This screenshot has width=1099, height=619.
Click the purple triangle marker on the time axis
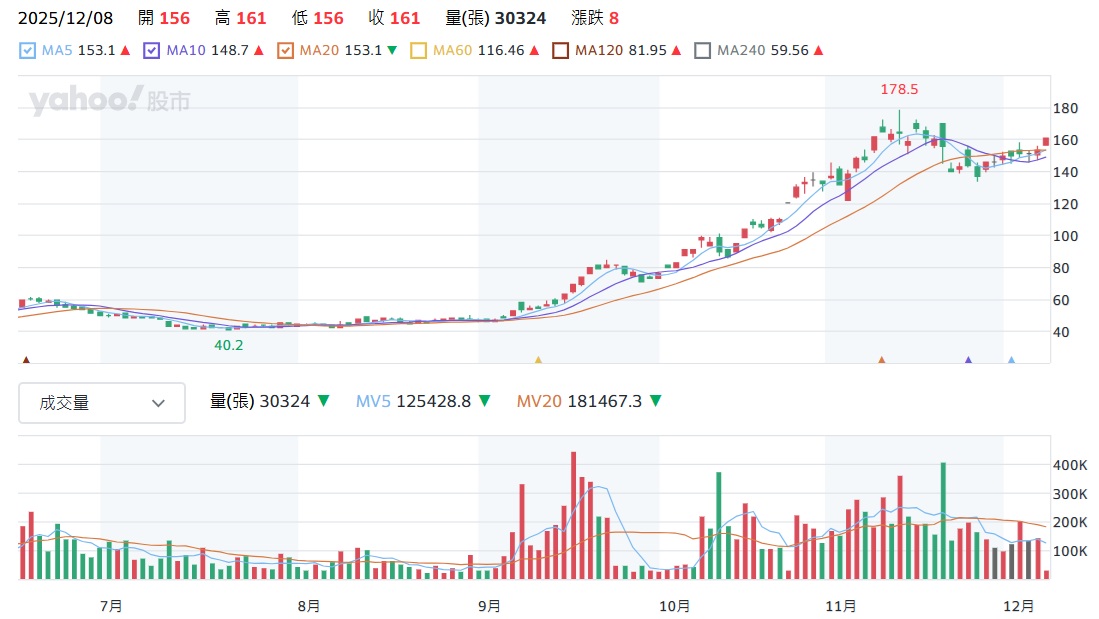tap(968, 360)
